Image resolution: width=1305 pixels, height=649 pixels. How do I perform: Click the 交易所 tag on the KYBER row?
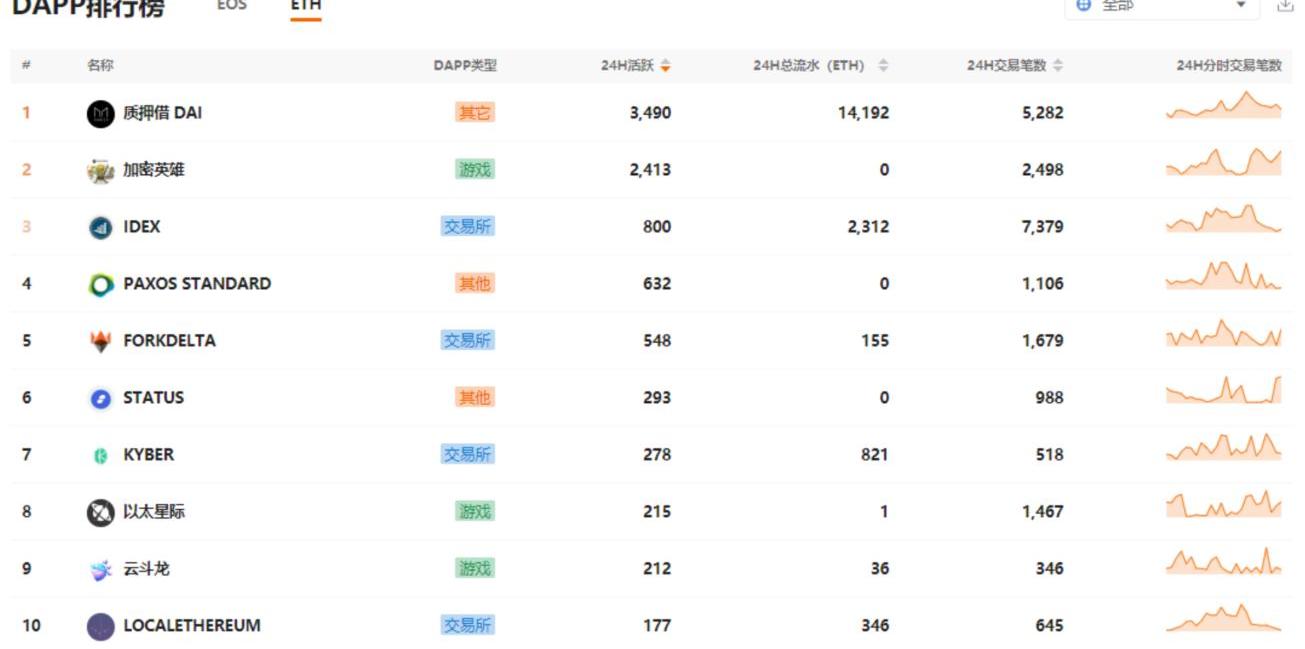pos(467,455)
